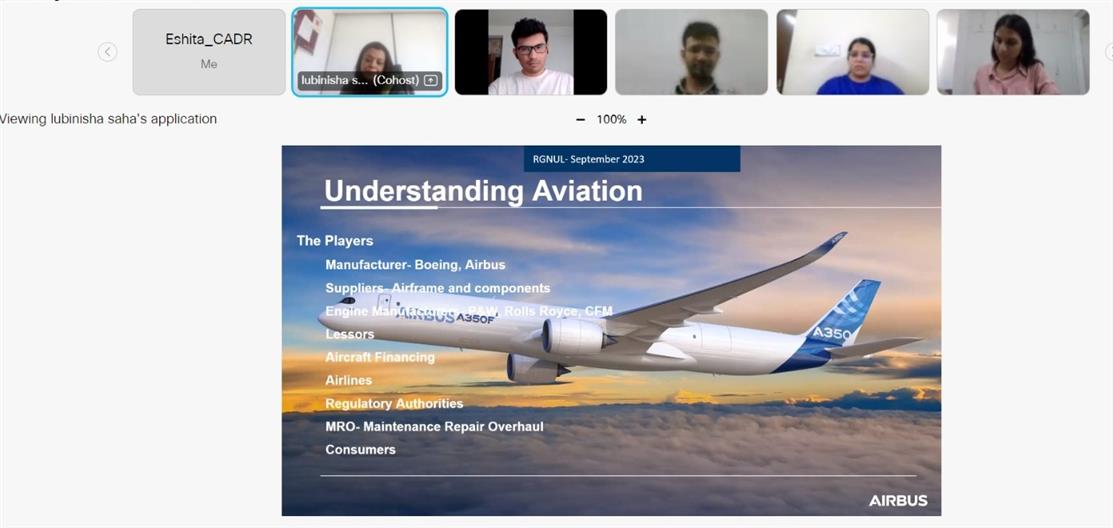Image resolution: width=1113 pixels, height=528 pixels.
Task: Click 'Regulatory Authorities' bullet on slide
Action: 394,403
